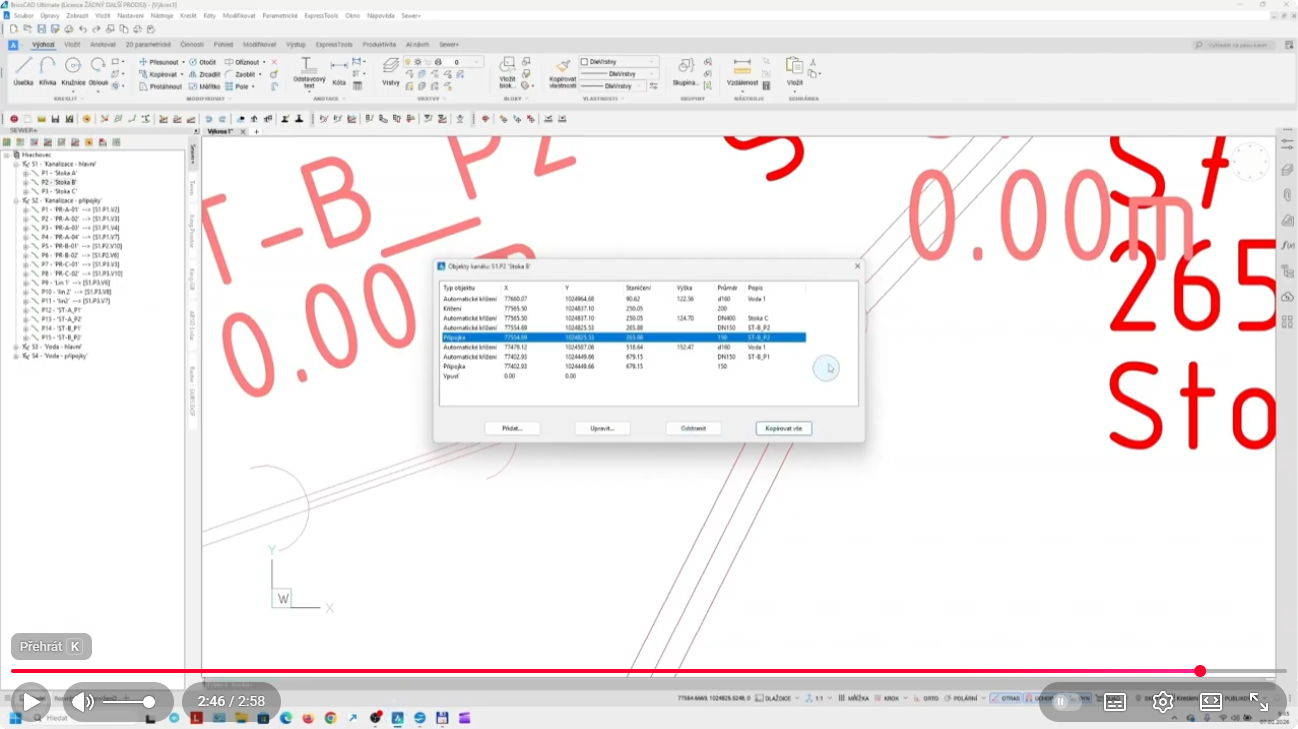The width and height of the screenshot is (1298, 729).
Task: Expand the S3 'Voda - hlavní' tree node
Action: pyautogui.click(x=17, y=347)
